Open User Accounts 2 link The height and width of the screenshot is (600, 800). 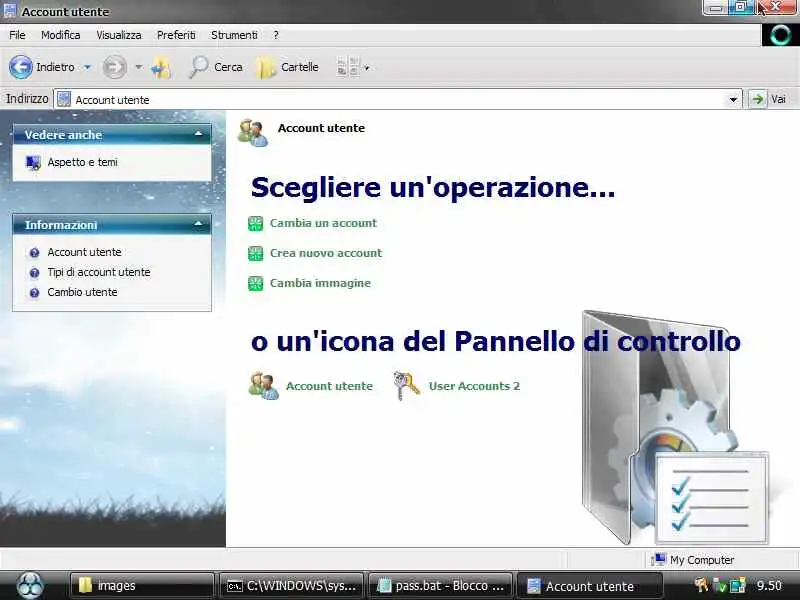[x=474, y=386]
